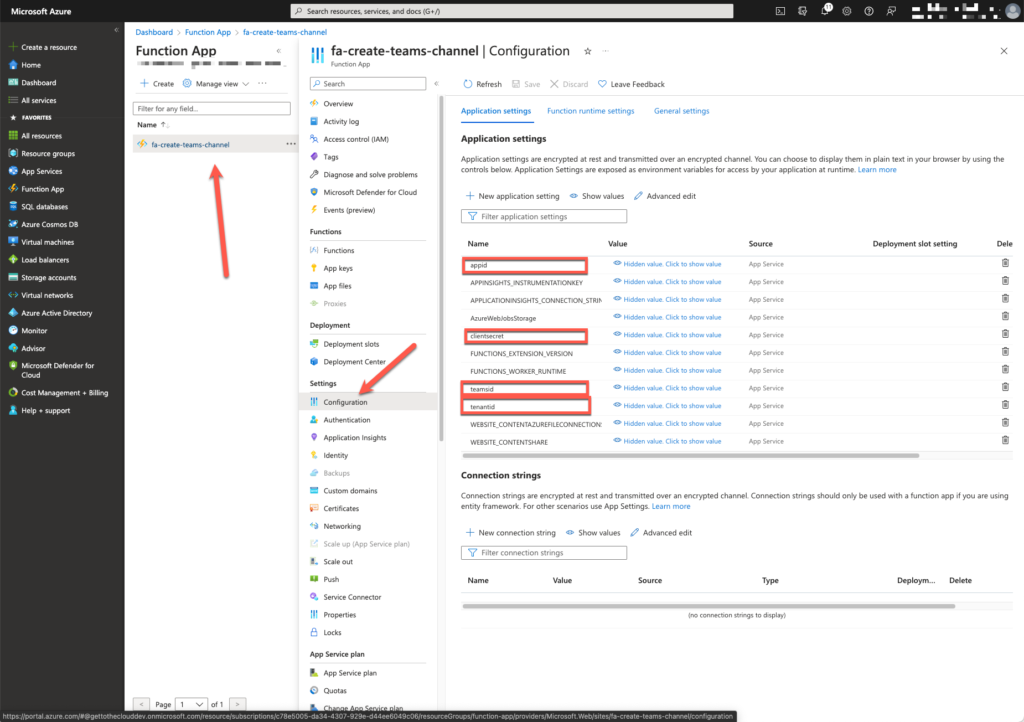Delete WEBSITE_CONTENTSHARE setting trash icon
This screenshot has height=722, width=1024.
pos(1005,441)
